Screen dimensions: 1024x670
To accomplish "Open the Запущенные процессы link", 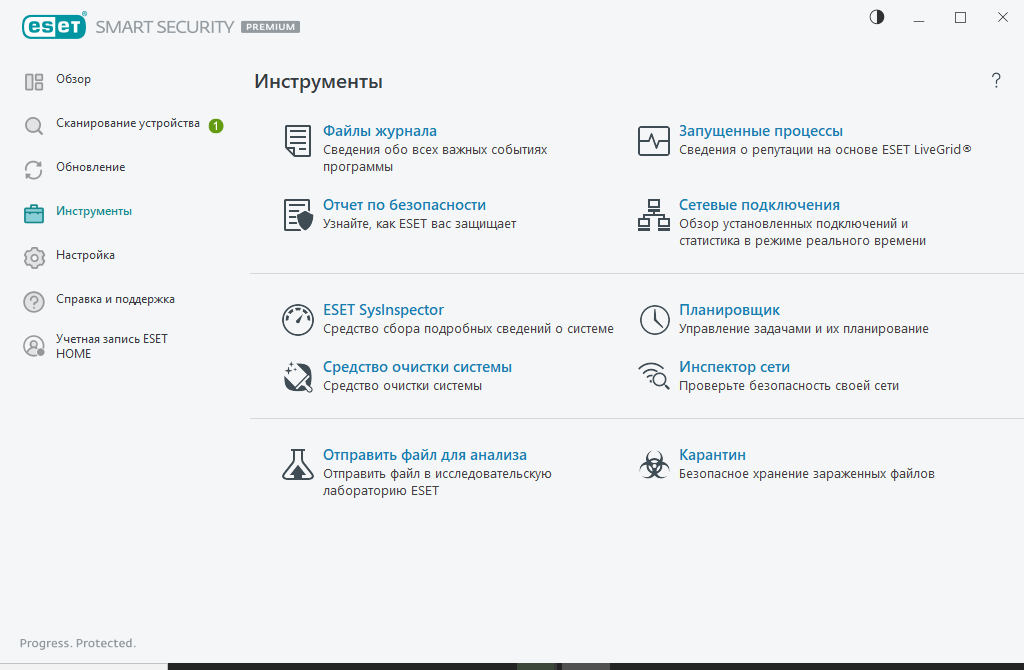I will coord(761,131).
